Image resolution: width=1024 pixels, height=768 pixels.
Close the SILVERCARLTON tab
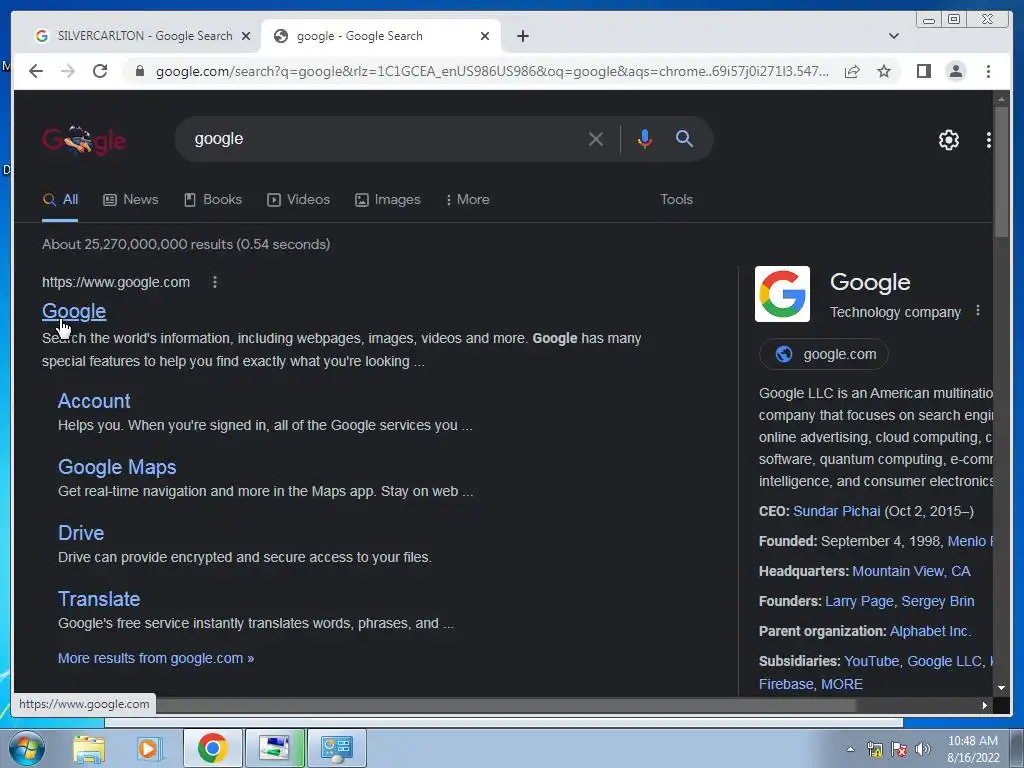[246, 36]
